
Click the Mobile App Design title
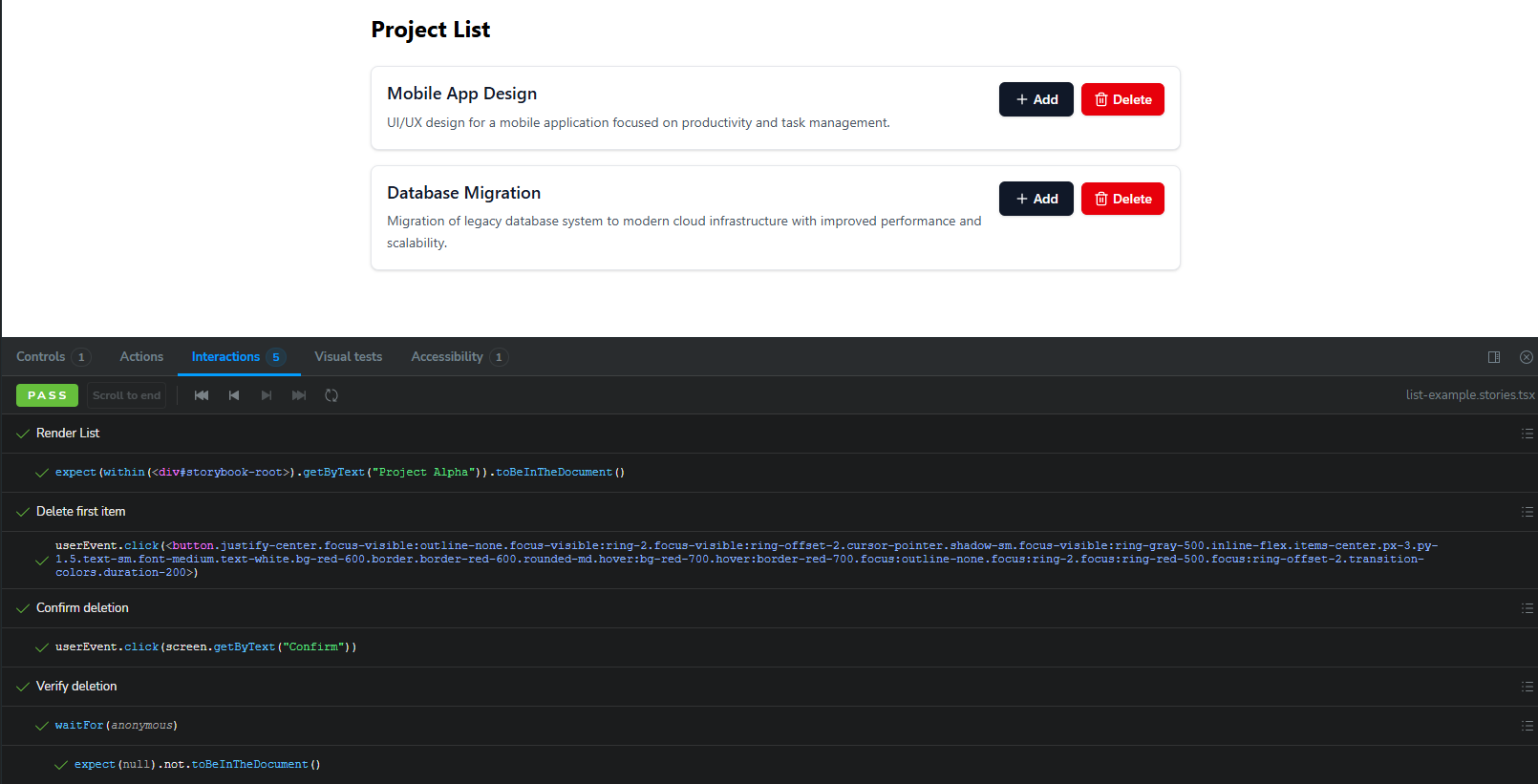point(461,94)
